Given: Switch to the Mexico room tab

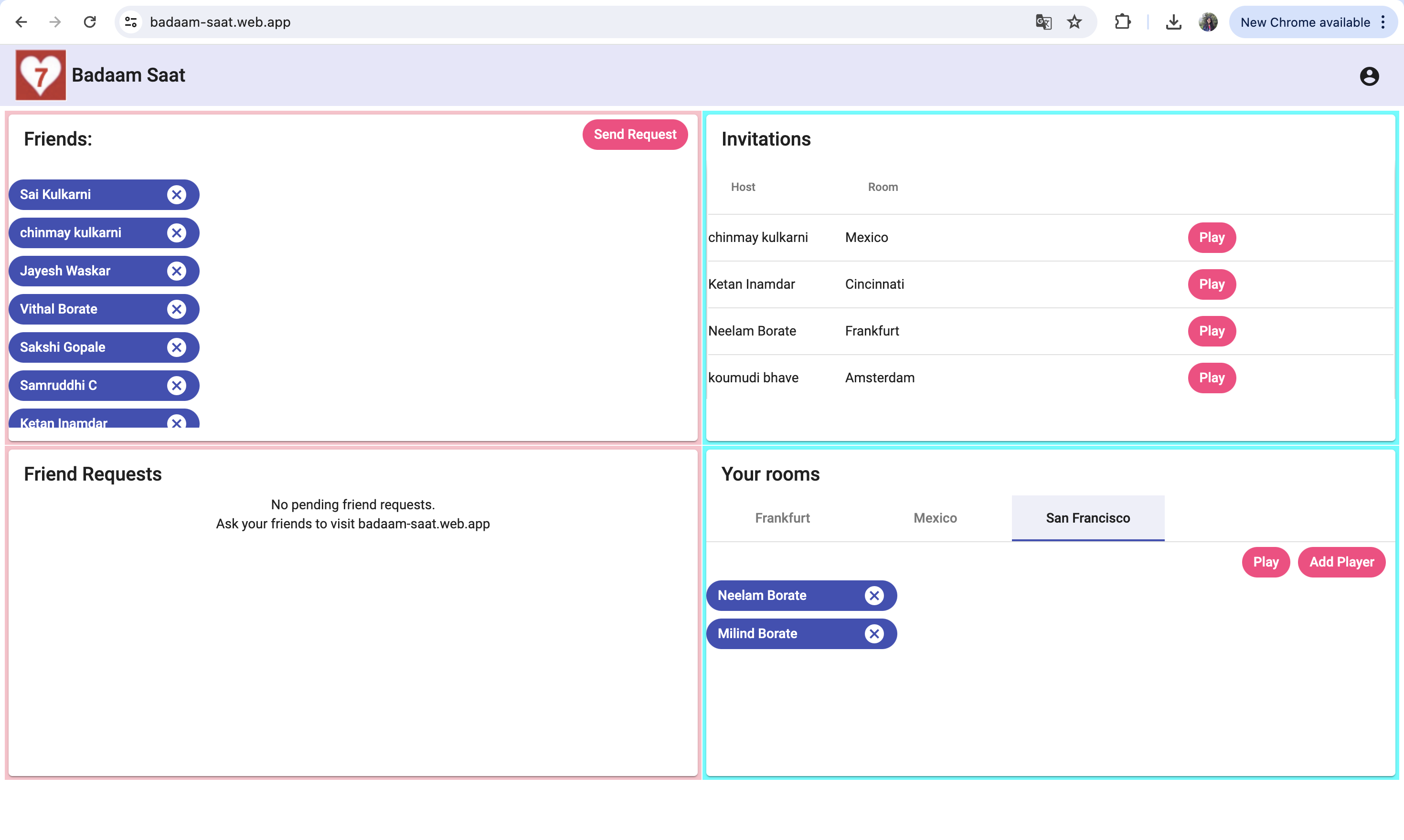Looking at the screenshot, I should [935, 518].
